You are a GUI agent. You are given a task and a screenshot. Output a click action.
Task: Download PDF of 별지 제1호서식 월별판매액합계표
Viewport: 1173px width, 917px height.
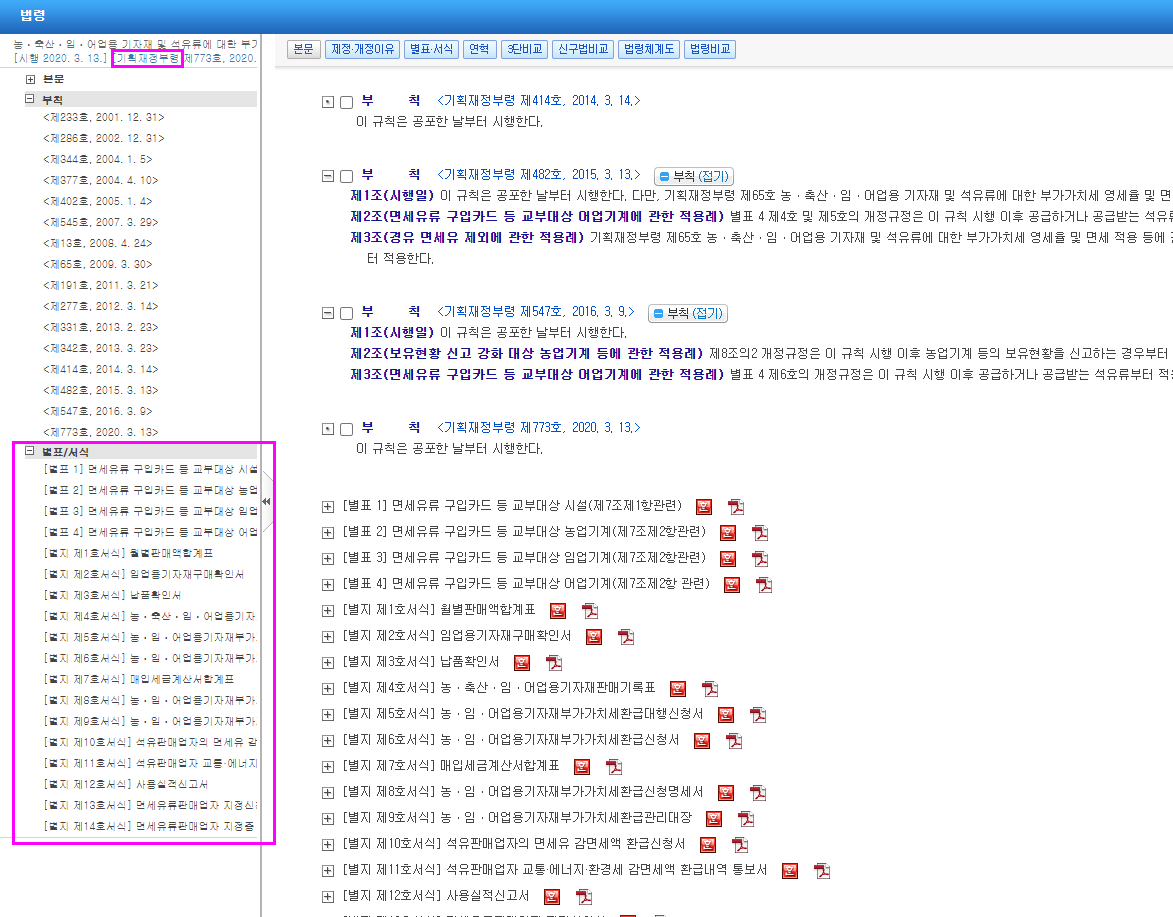click(x=590, y=611)
